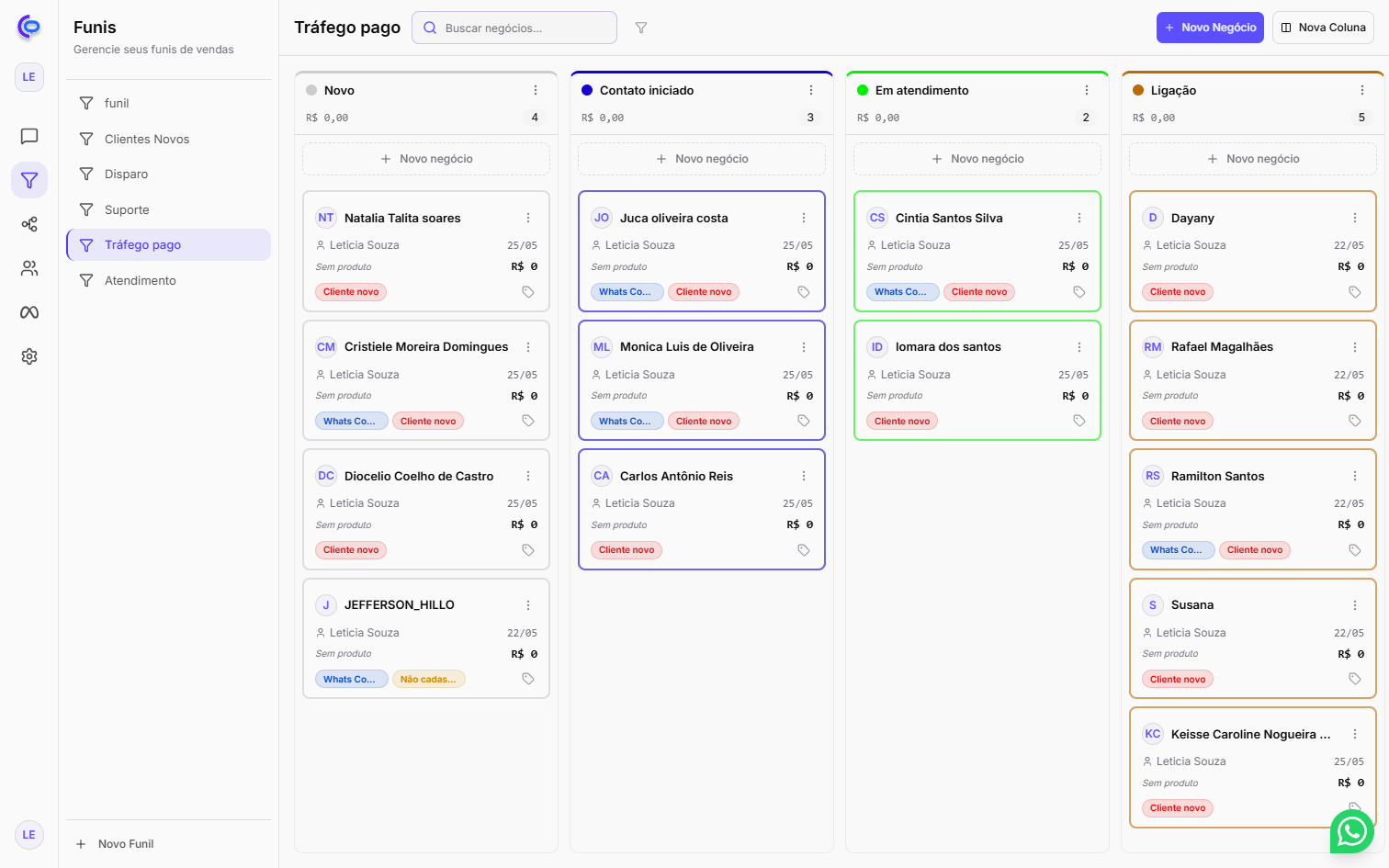Image resolution: width=1389 pixels, height=868 pixels.
Task: Click the filter icon beside the search box
Action: (x=641, y=28)
